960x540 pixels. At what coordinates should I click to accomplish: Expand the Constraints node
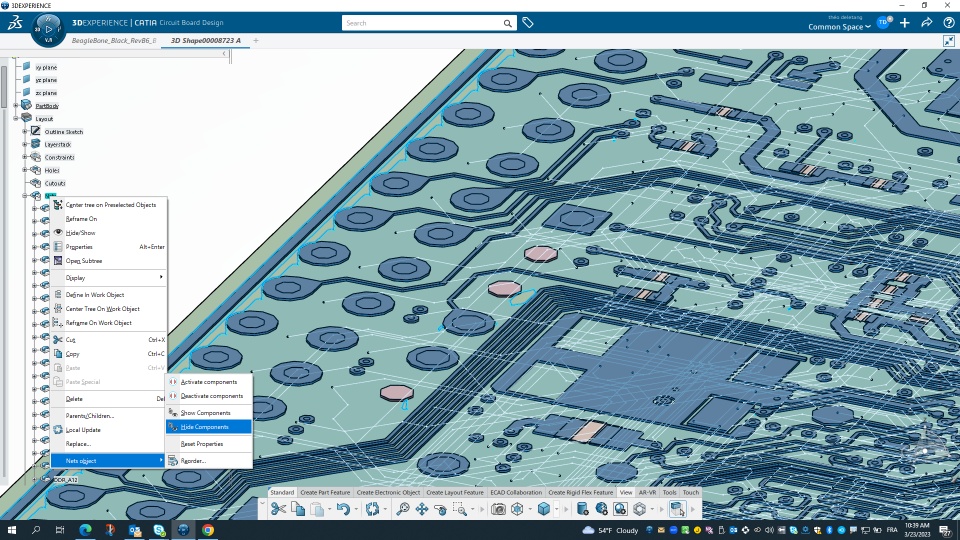pyautogui.click(x=25, y=157)
